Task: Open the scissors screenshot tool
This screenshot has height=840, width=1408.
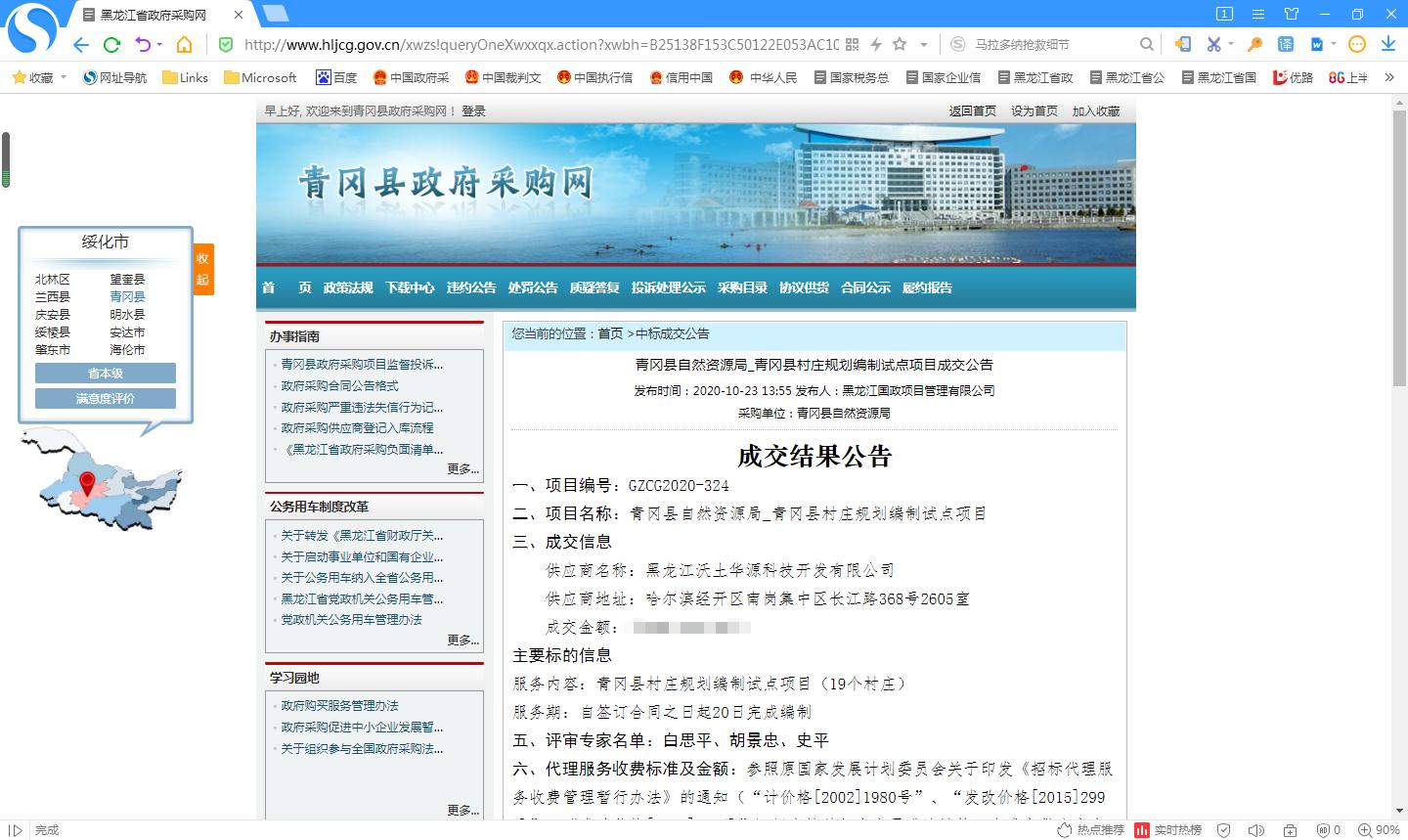Action: click(x=1213, y=44)
